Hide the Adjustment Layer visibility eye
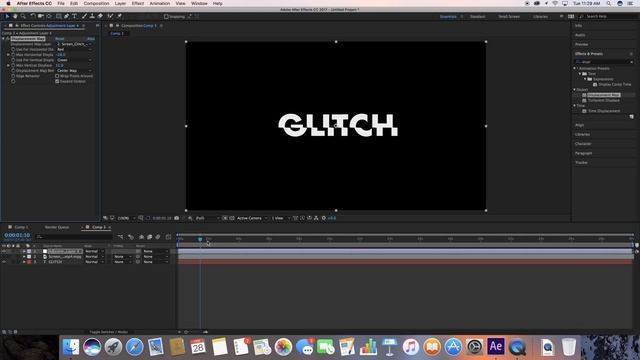640x360 pixels. click(4, 251)
